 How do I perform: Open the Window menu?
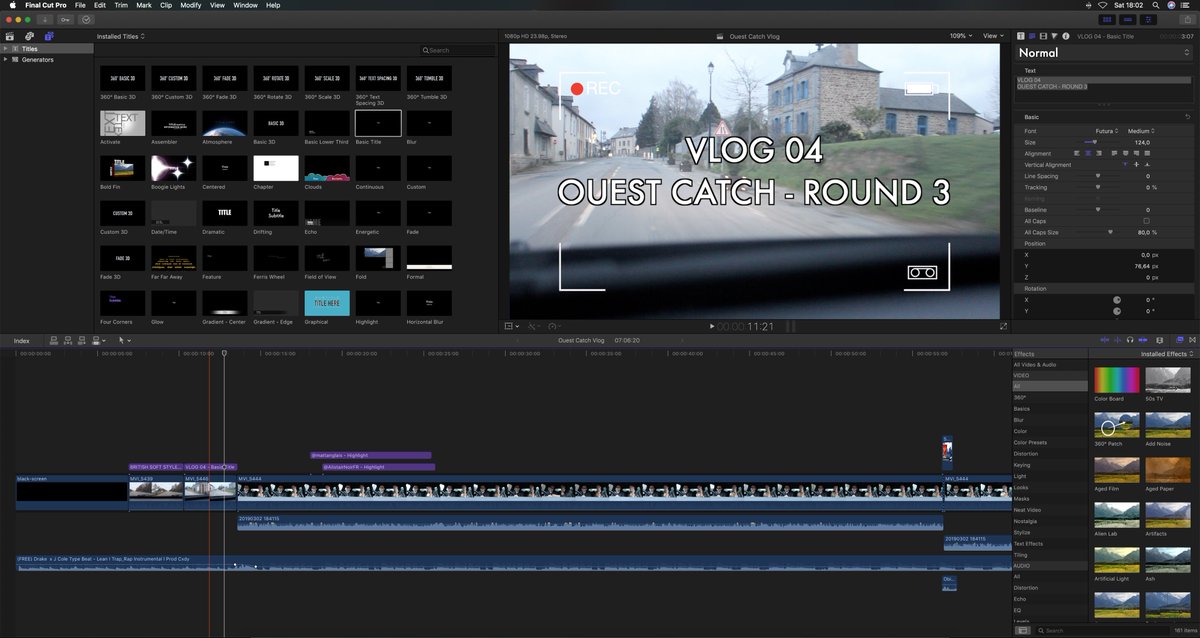click(x=245, y=5)
